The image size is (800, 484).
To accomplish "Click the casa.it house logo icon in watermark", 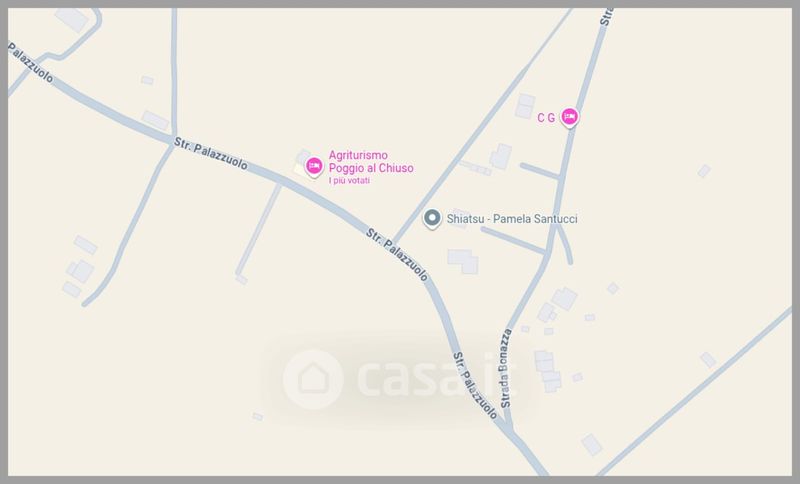I will point(313,379).
